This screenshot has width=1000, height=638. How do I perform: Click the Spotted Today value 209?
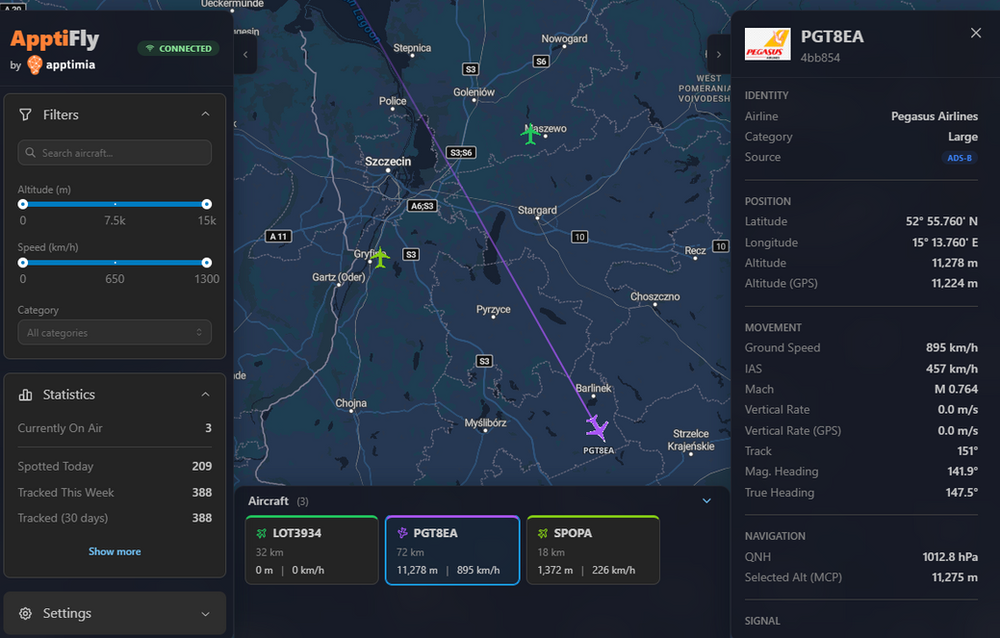202,466
